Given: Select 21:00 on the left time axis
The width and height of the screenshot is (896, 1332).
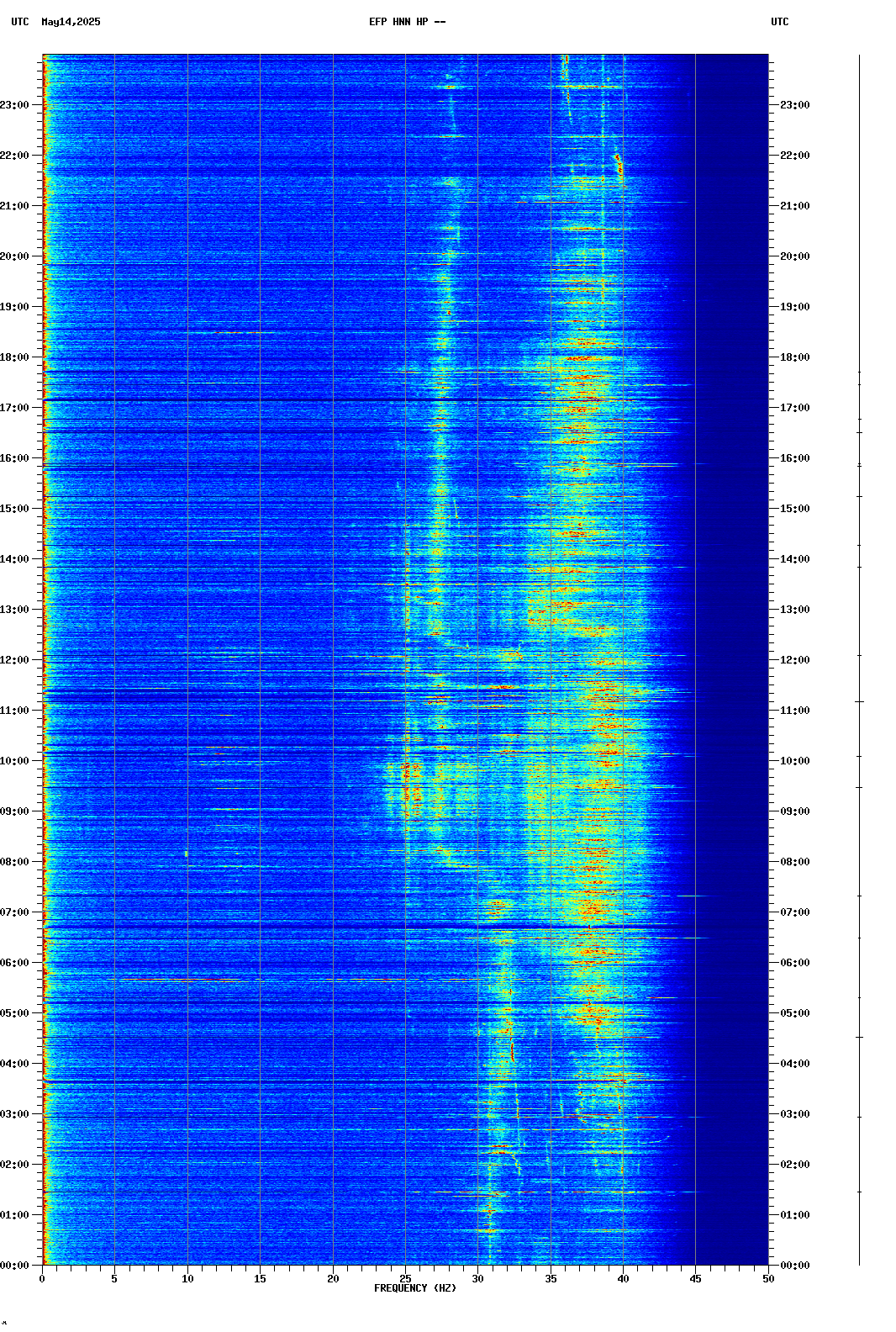Looking at the screenshot, I should tap(14, 206).
